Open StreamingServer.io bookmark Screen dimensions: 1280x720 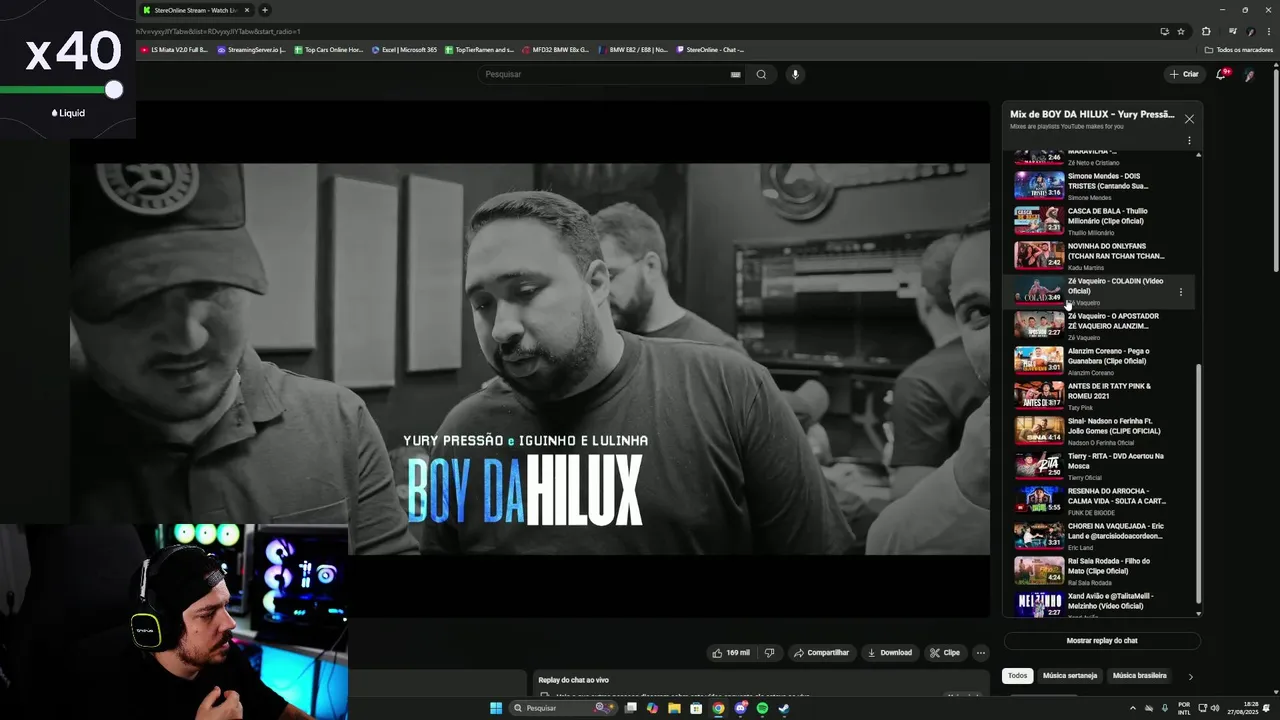(251, 49)
